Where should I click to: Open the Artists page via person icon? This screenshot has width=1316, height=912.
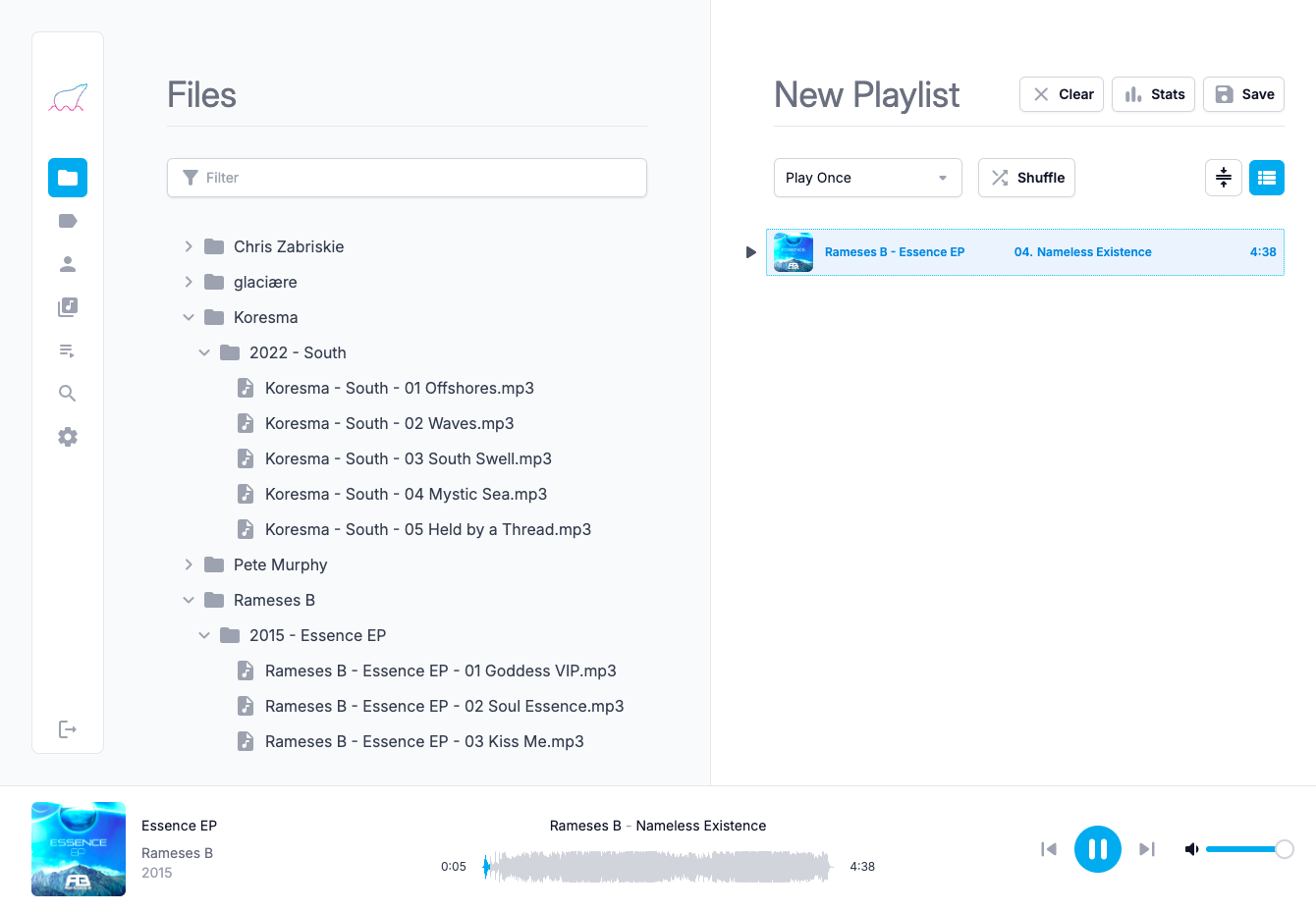coord(68,264)
